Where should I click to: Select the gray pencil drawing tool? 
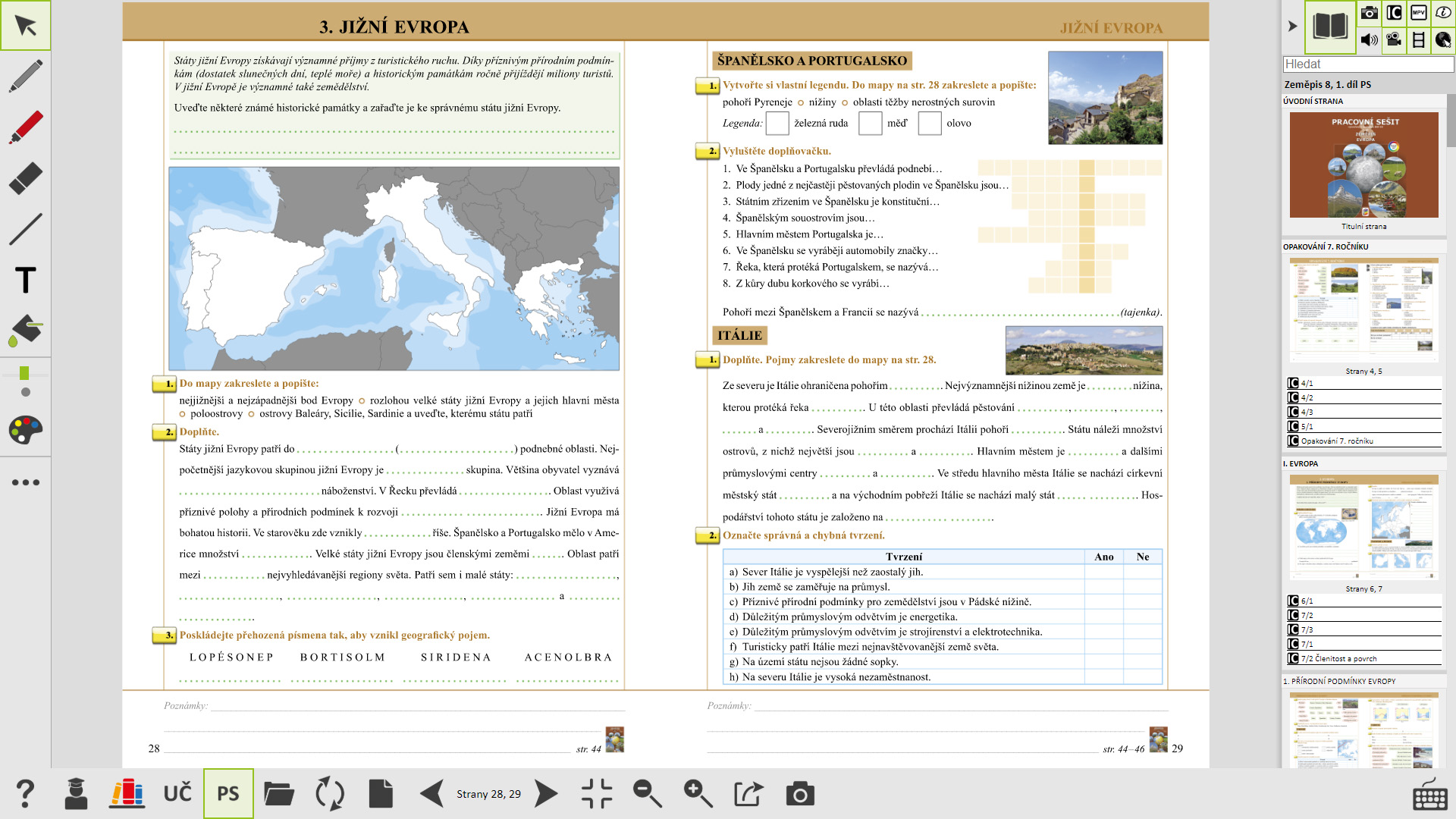[x=26, y=76]
